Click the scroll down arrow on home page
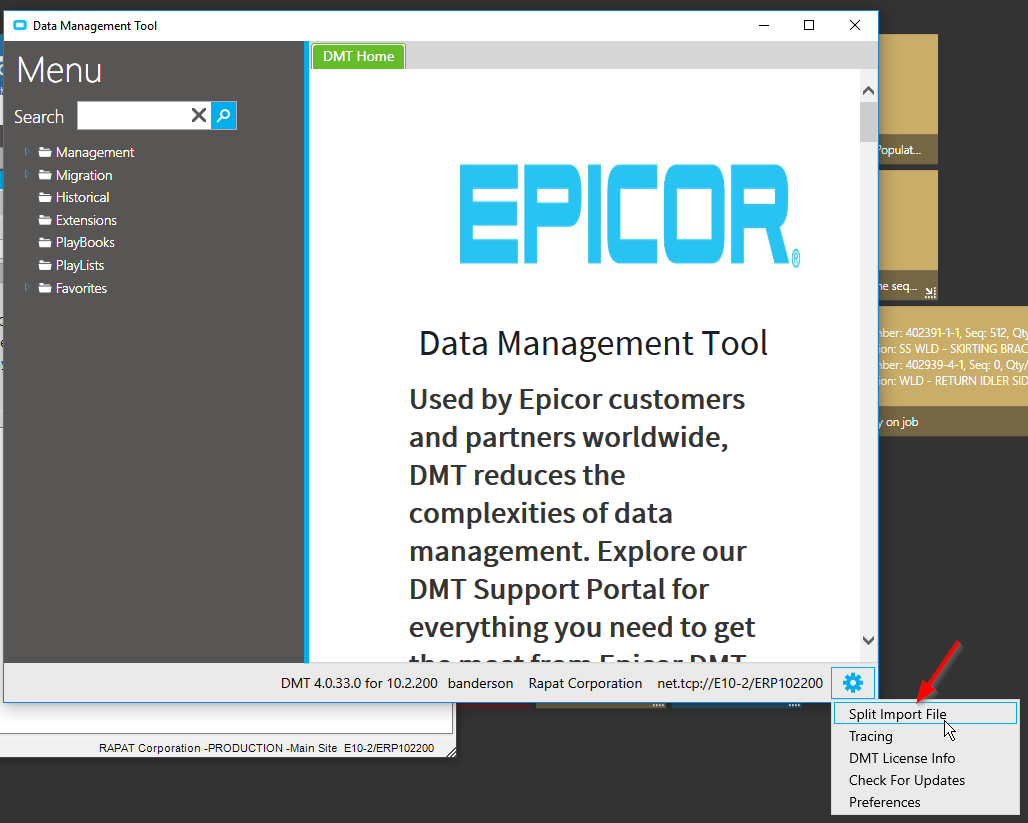Image resolution: width=1028 pixels, height=823 pixels. tap(869, 641)
